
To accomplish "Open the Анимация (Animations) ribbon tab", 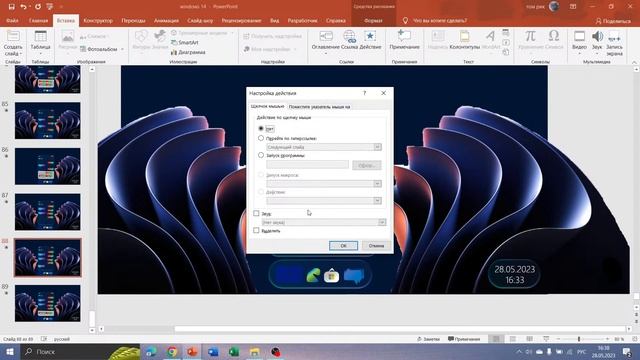I will (166, 20).
